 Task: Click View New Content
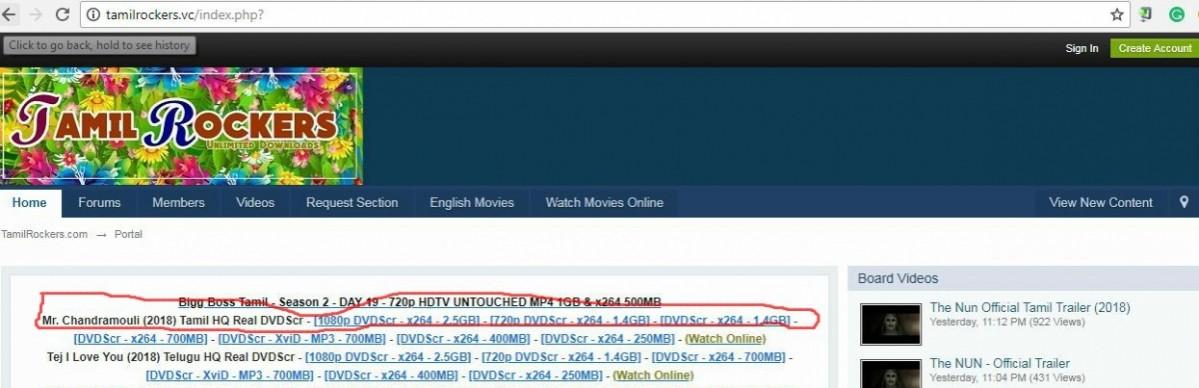[x=1100, y=203]
